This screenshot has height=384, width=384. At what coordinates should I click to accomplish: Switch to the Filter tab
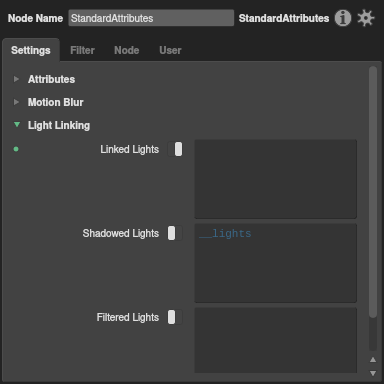(82, 50)
